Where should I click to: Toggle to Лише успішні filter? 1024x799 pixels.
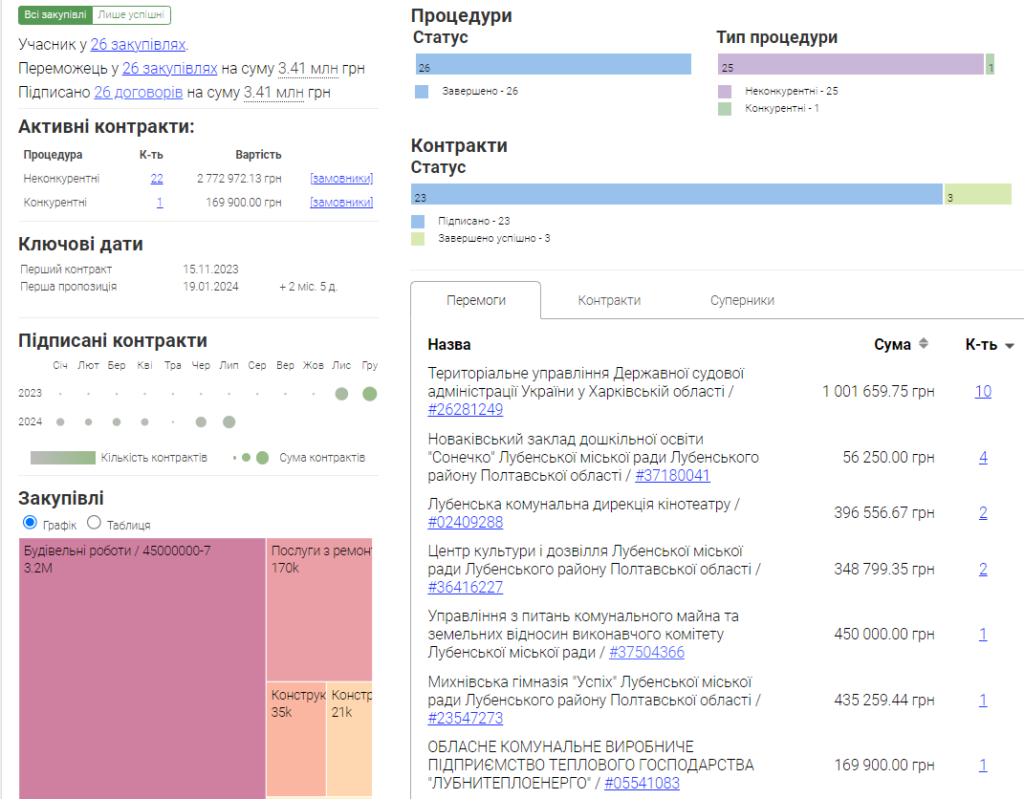133,15
